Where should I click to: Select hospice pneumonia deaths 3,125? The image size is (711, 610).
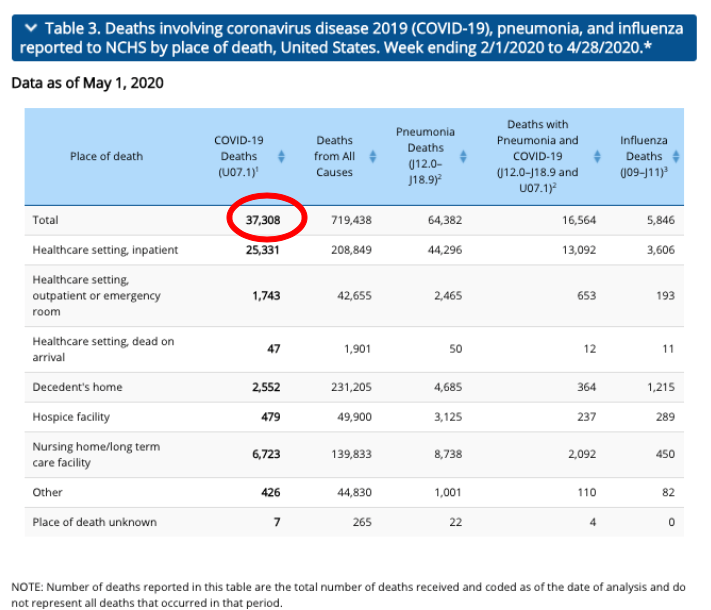(x=448, y=417)
